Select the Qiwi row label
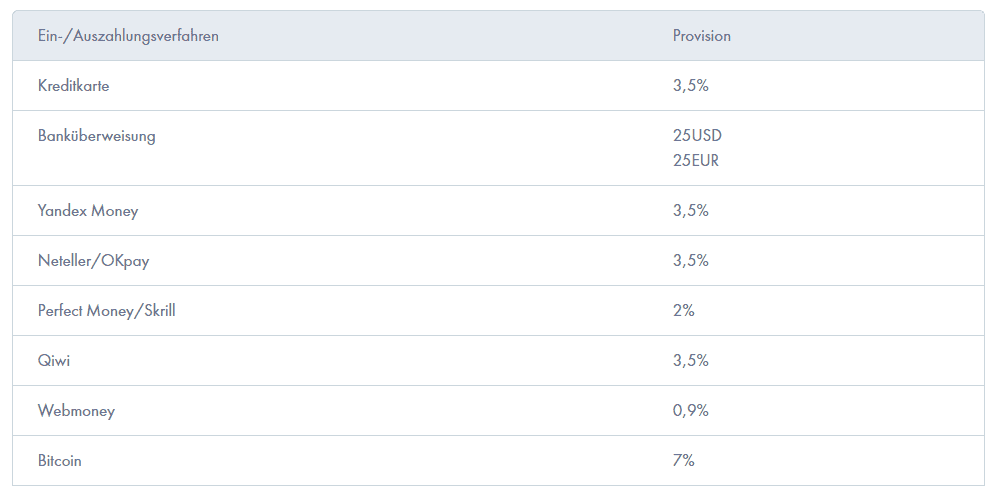Image resolution: width=995 pixels, height=501 pixels. [54, 360]
